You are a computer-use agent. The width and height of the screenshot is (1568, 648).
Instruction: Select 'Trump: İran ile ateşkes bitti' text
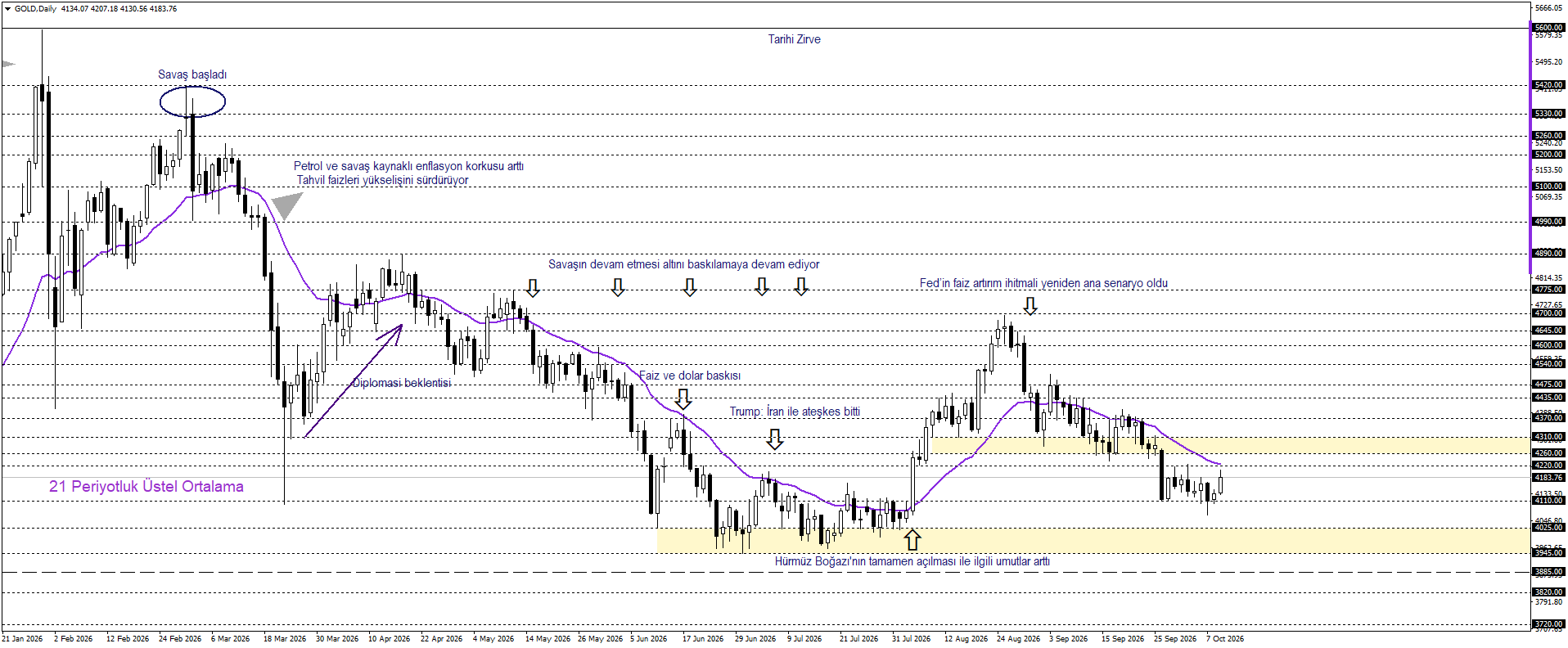click(x=795, y=412)
